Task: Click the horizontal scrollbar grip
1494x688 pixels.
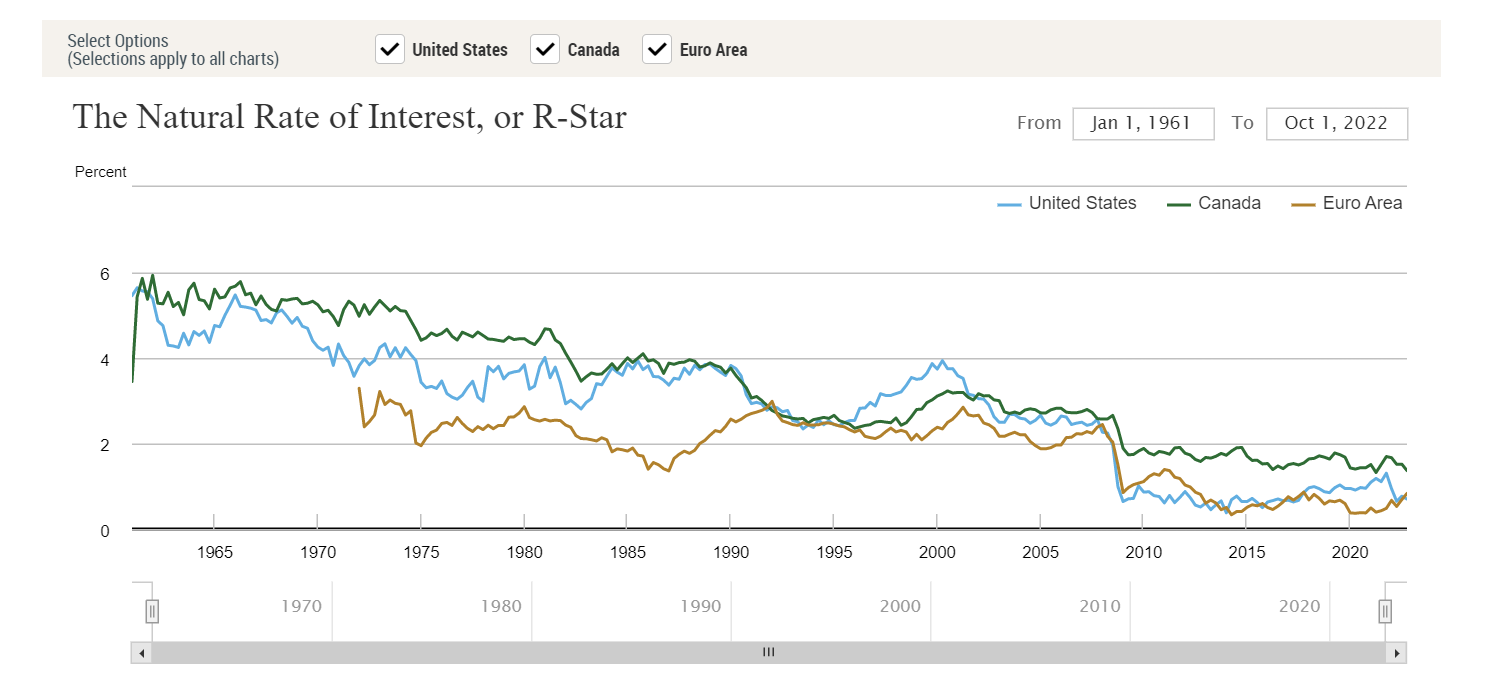Action: pyautogui.click(x=768, y=653)
